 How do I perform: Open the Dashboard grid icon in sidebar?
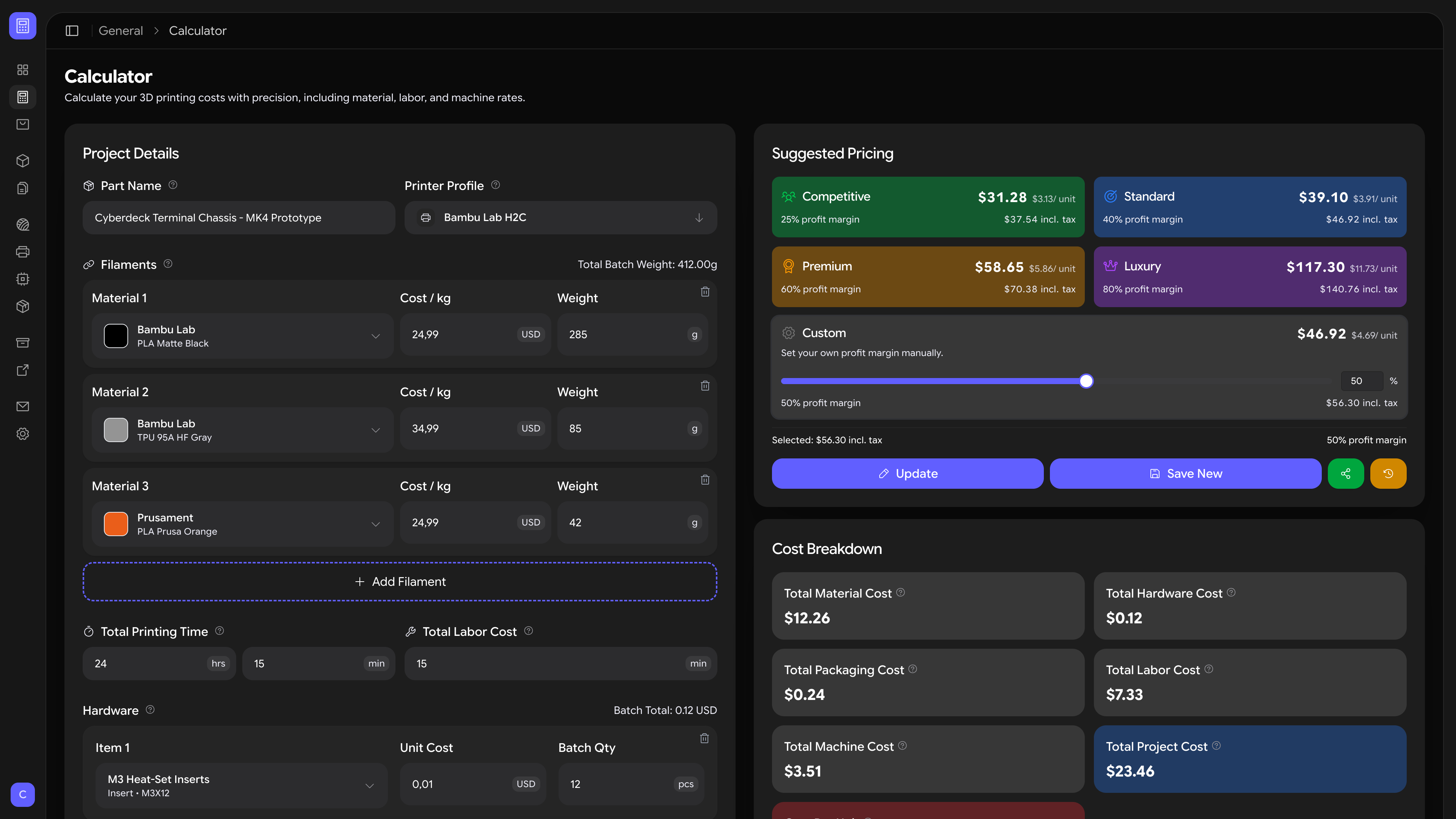pos(23,69)
